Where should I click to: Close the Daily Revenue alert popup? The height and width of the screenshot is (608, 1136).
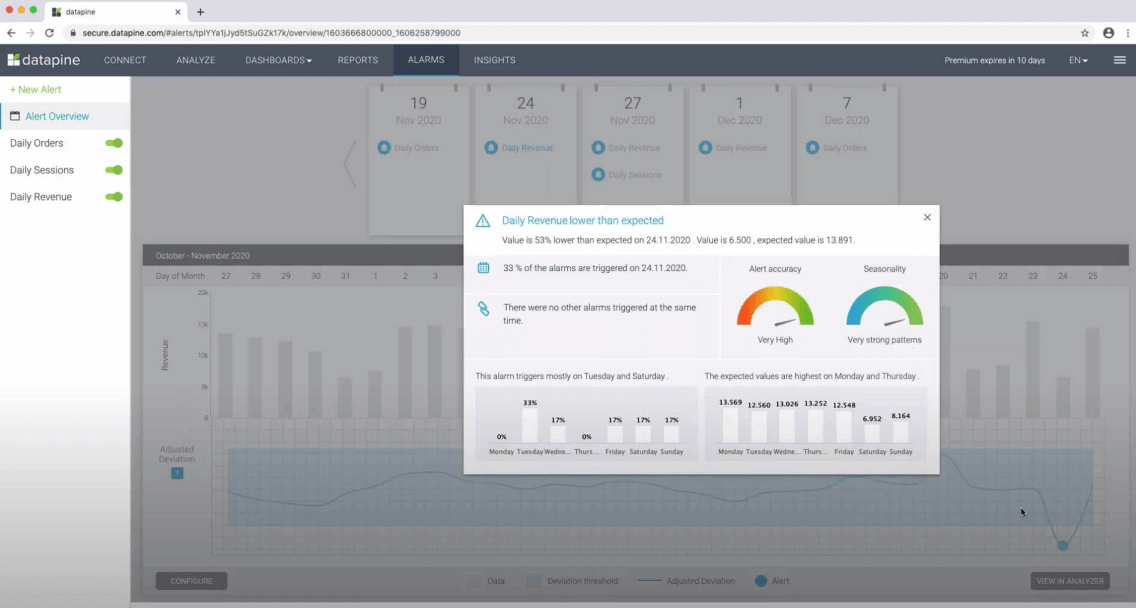click(x=927, y=217)
